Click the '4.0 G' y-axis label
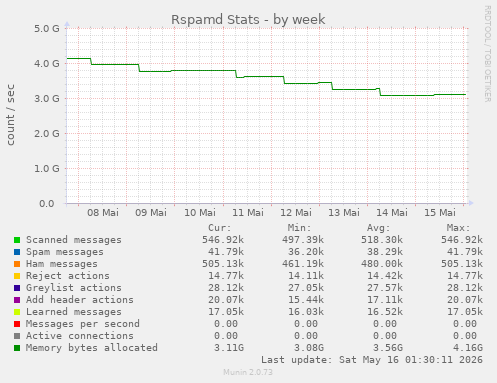The height and width of the screenshot is (383, 497). 47,64
